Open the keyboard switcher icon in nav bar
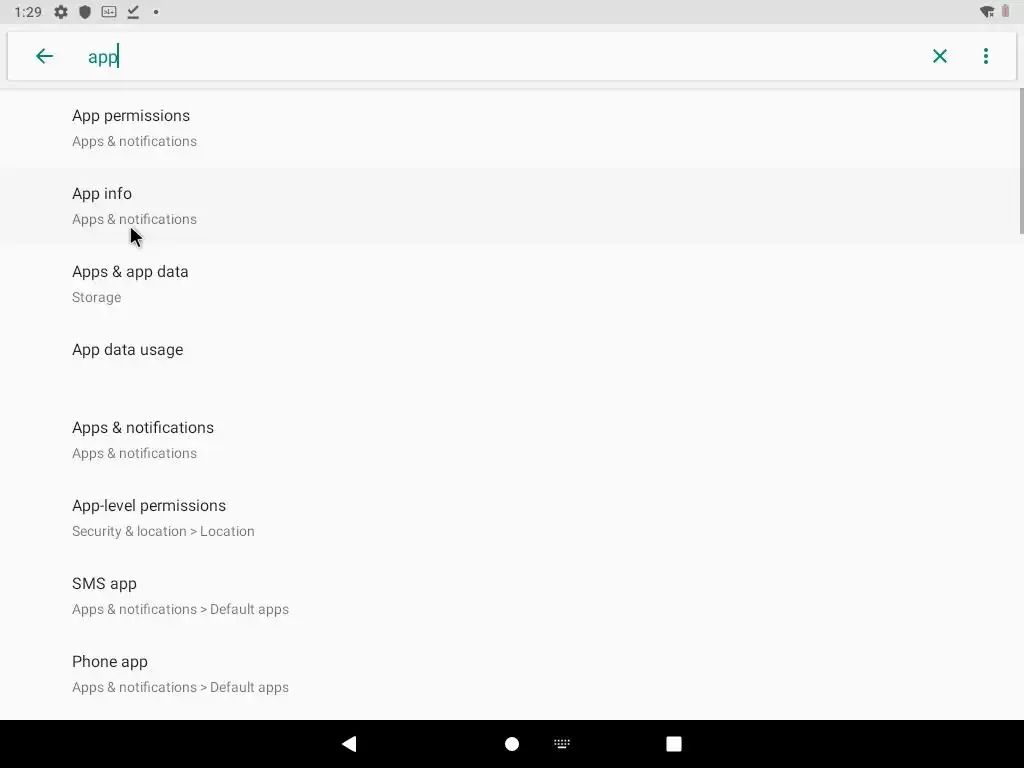The width and height of the screenshot is (1024, 768). click(562, 743)
